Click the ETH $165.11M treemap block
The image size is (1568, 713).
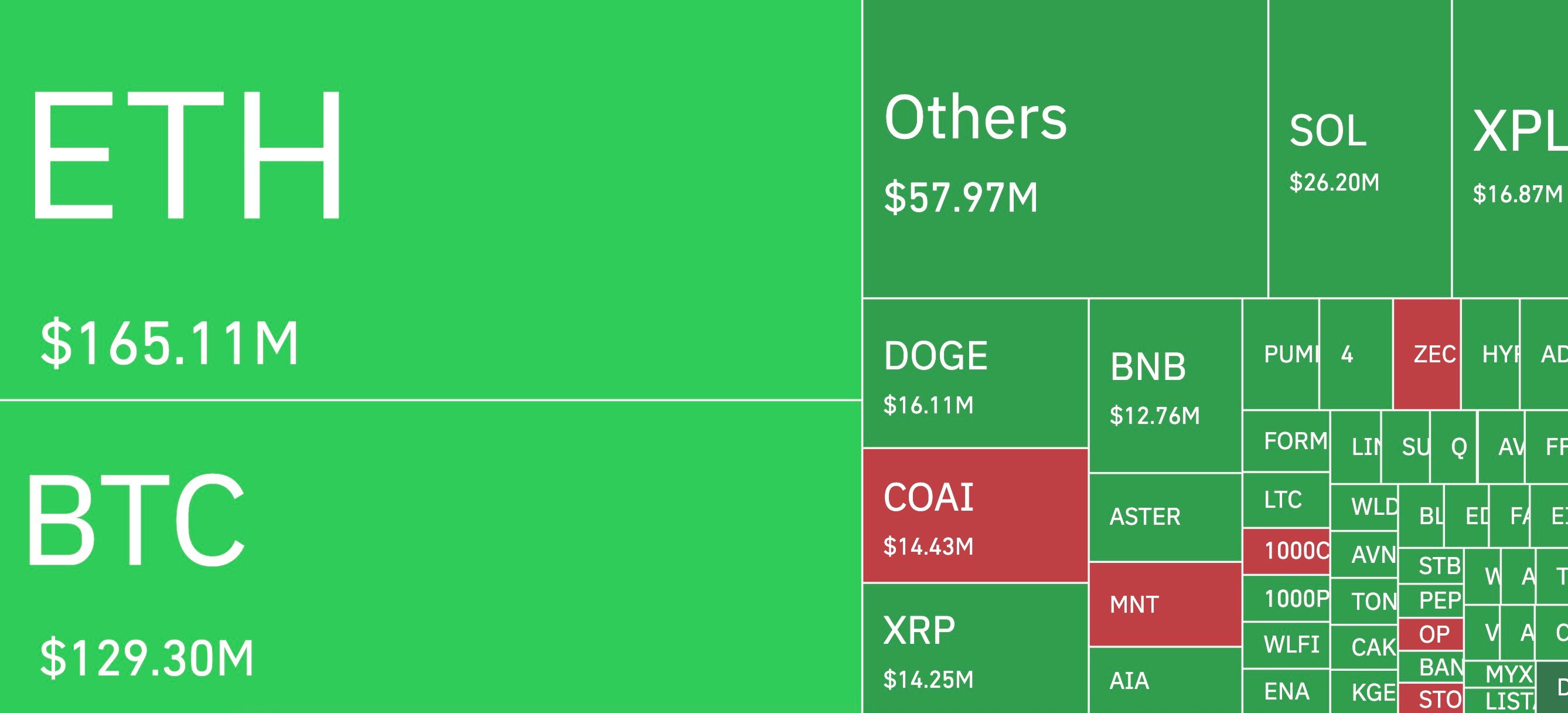coord(430,200)
